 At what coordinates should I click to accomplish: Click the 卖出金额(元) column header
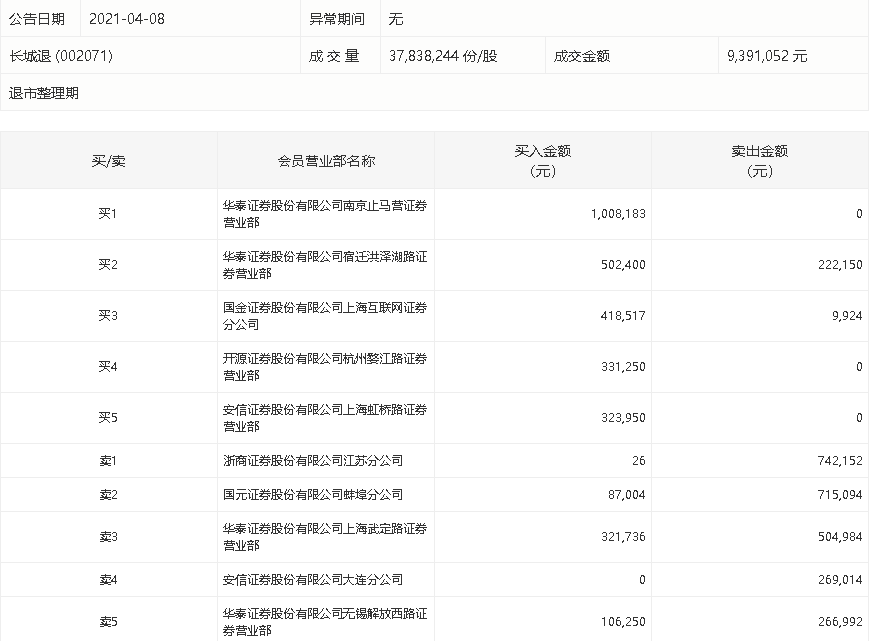[760, 161]
